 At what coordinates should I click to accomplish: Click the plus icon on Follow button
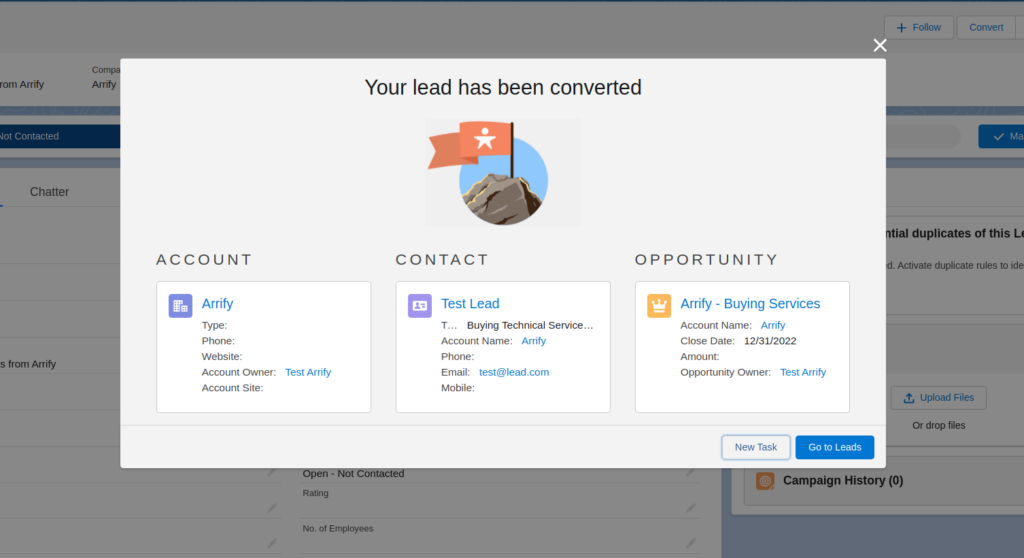click(901, 27)
